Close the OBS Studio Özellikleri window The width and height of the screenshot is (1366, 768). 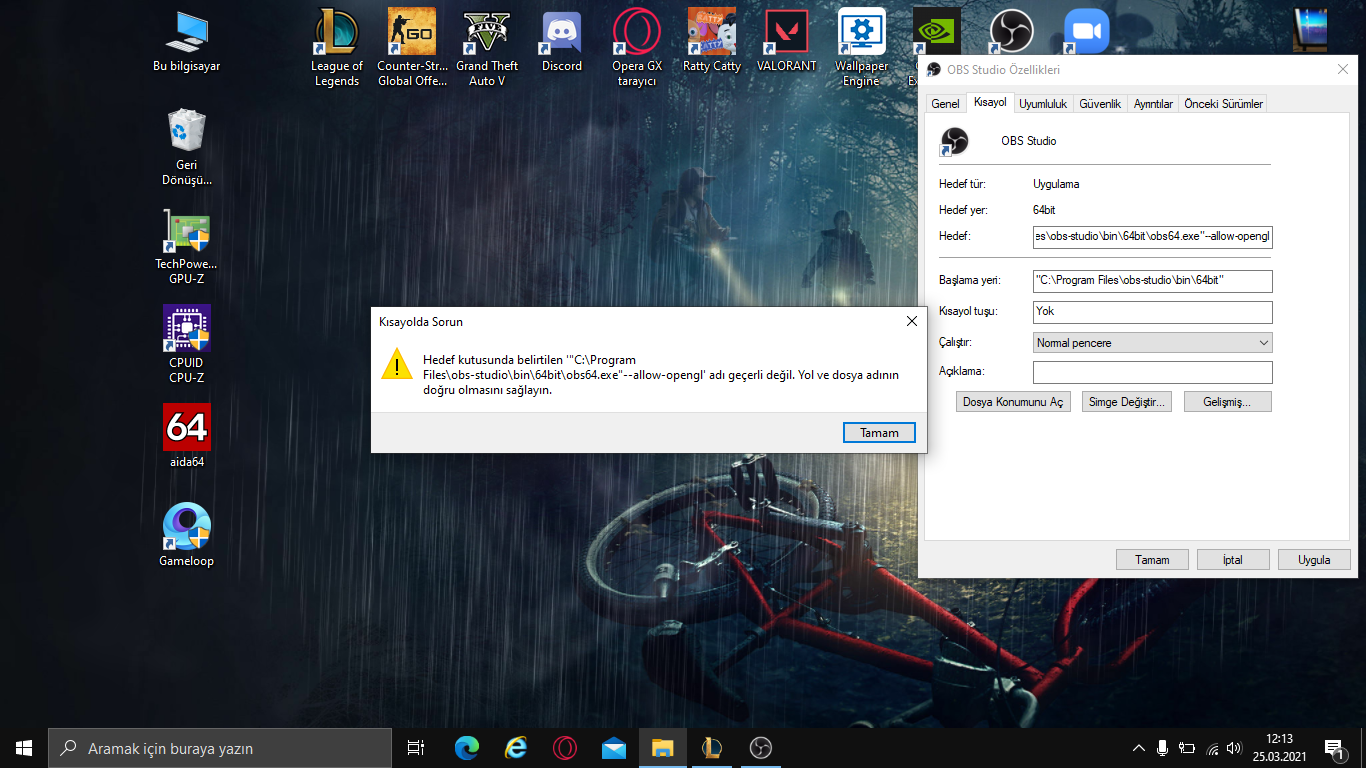point(1342,69)
